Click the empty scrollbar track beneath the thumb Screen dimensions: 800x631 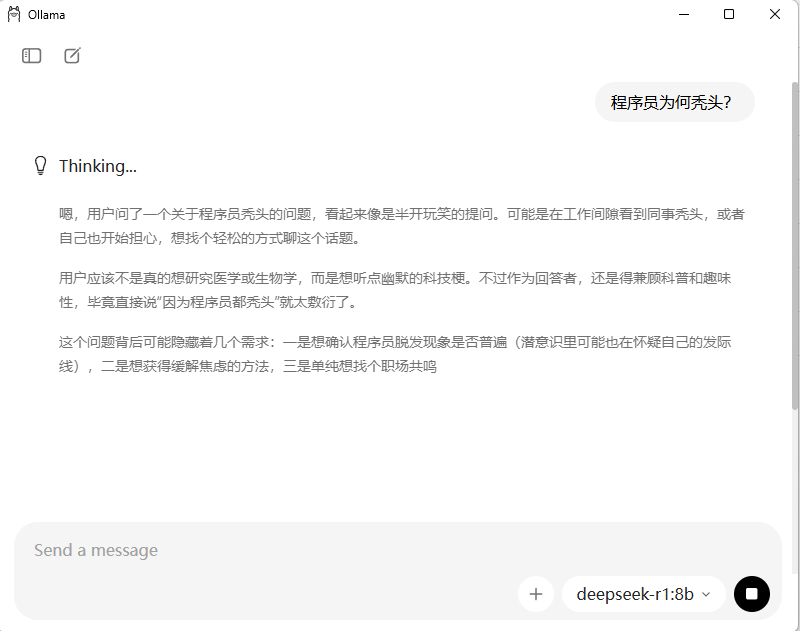795,510
